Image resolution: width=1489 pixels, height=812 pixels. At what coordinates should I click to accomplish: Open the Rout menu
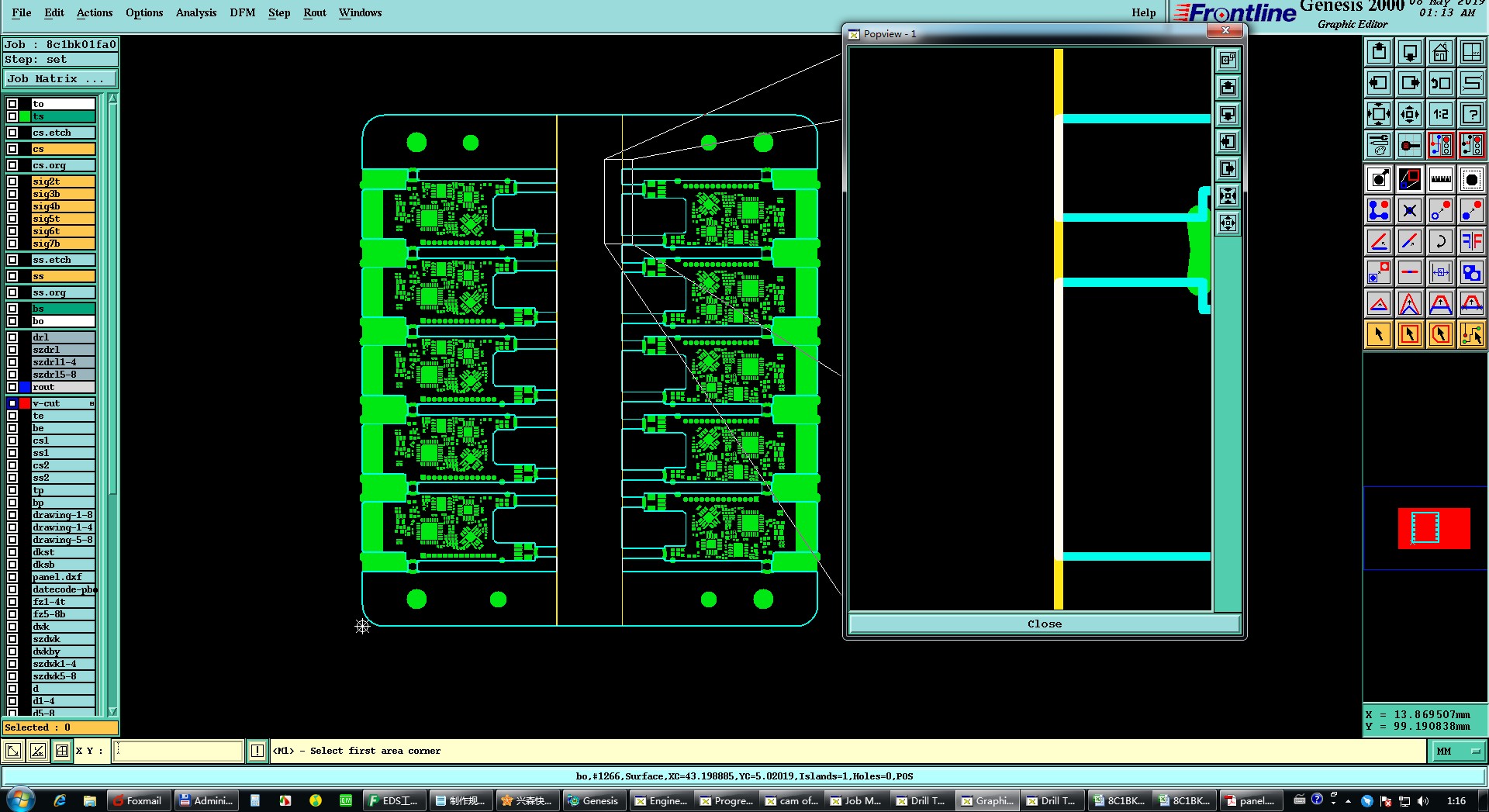[315, 12]
